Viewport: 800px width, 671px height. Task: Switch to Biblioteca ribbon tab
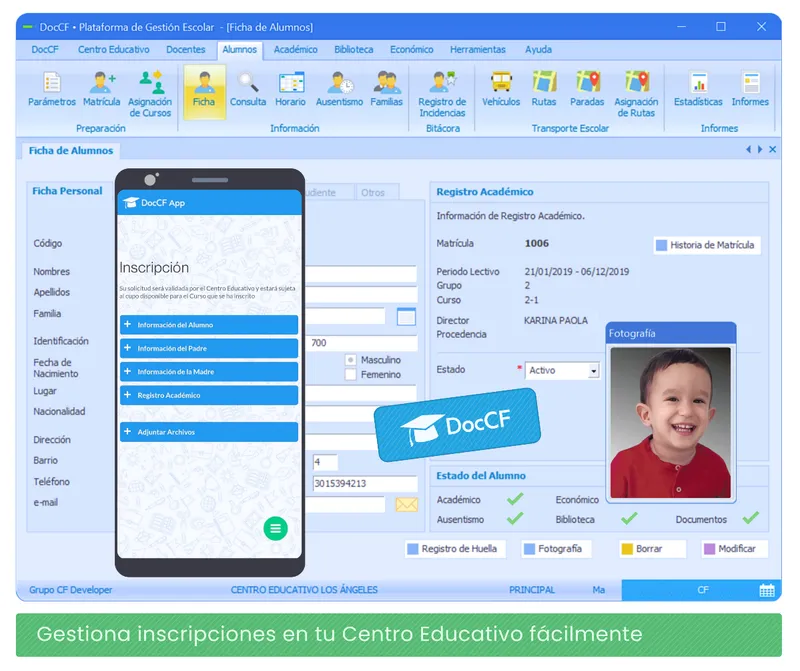click(x=354, y=49)
